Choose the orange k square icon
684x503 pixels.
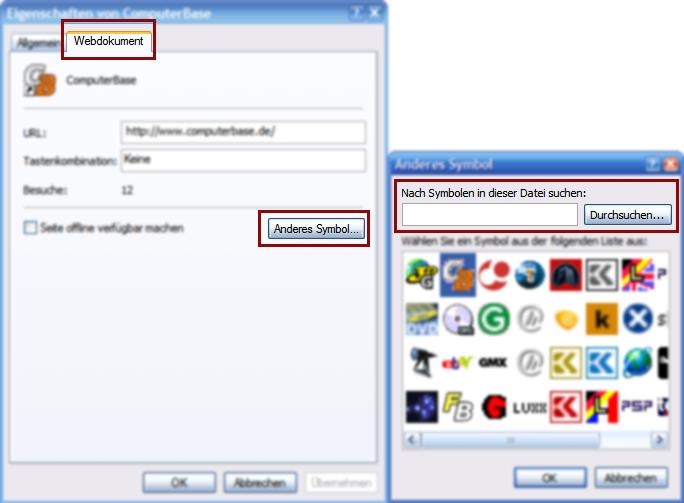pyautogui.click(x=602, y=319)
